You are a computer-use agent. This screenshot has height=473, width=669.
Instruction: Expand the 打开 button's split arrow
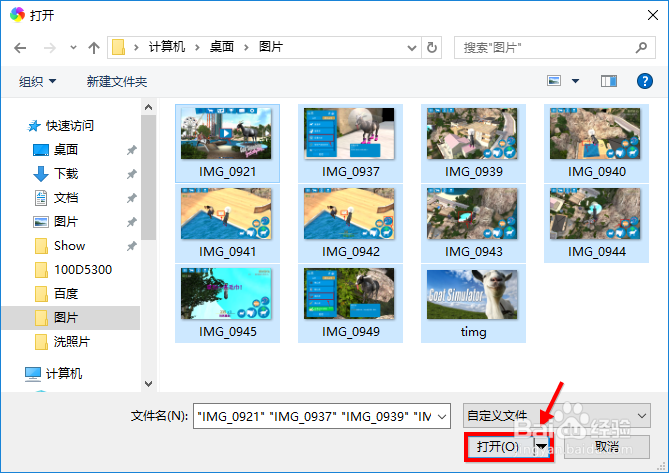pyautogui.click(x=542, y=447)
